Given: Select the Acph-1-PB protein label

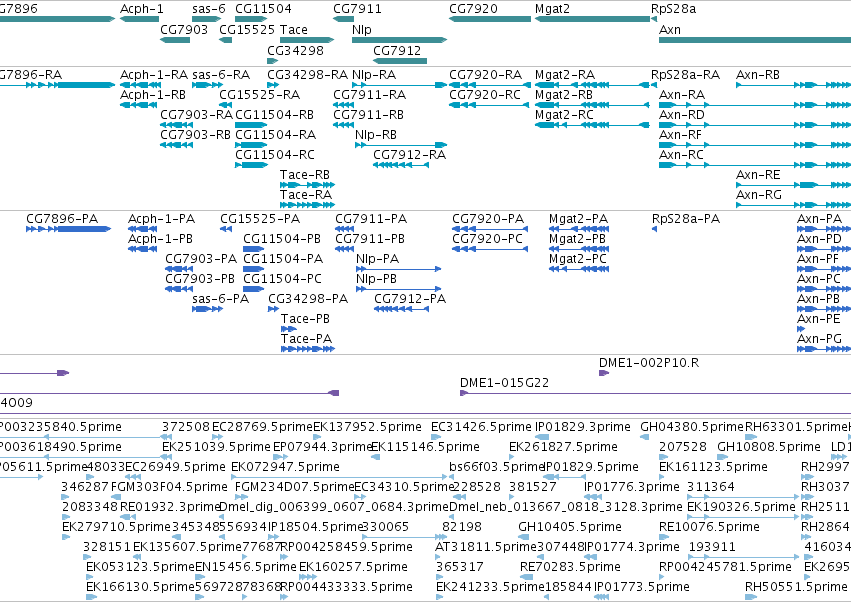Looking at the screenshot, I should point(161,239).
